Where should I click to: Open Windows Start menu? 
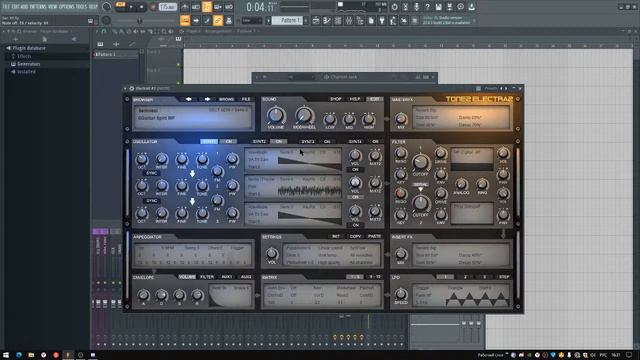coord(6,355)
